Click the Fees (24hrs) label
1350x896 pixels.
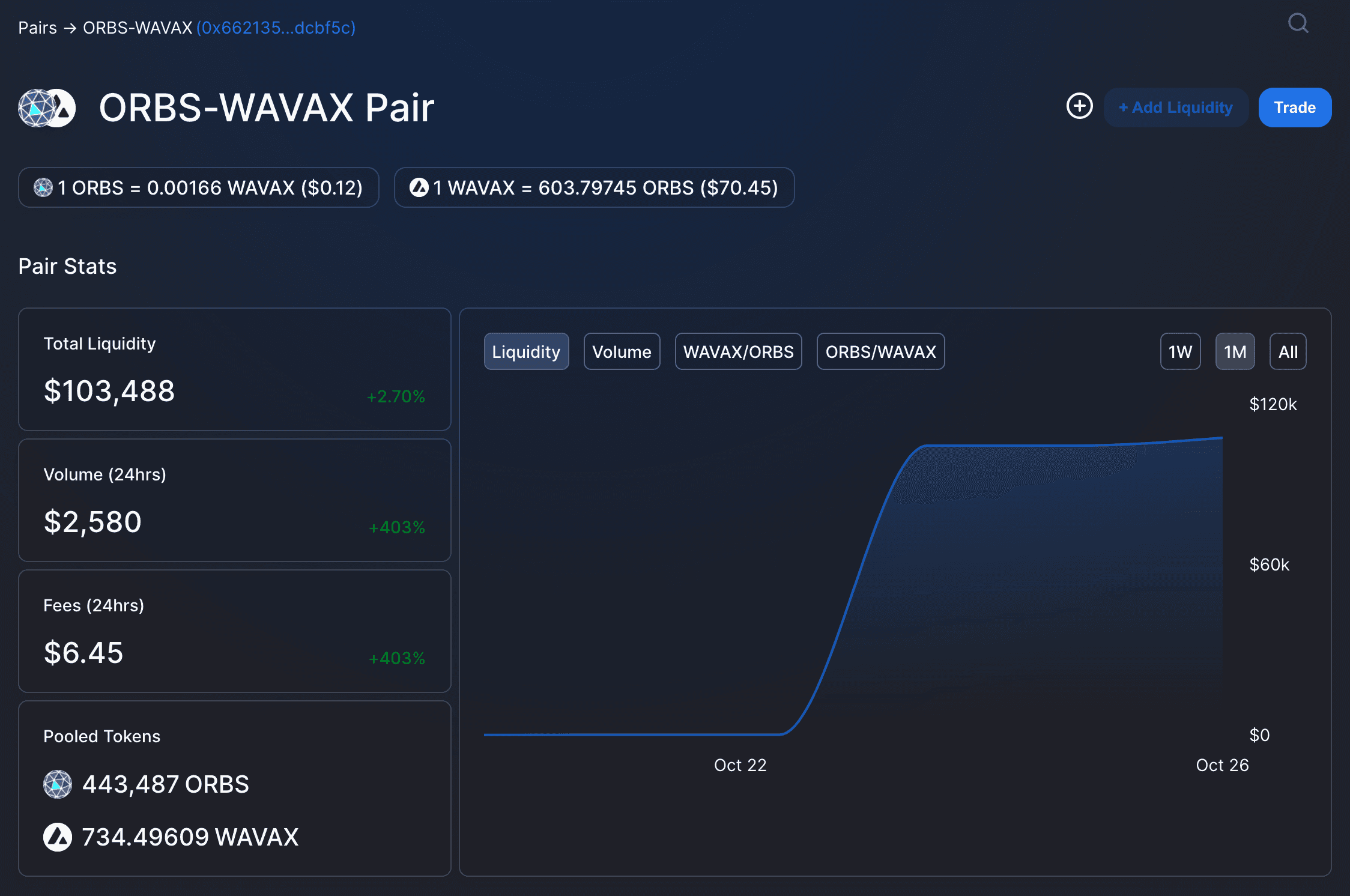point(94,605)
